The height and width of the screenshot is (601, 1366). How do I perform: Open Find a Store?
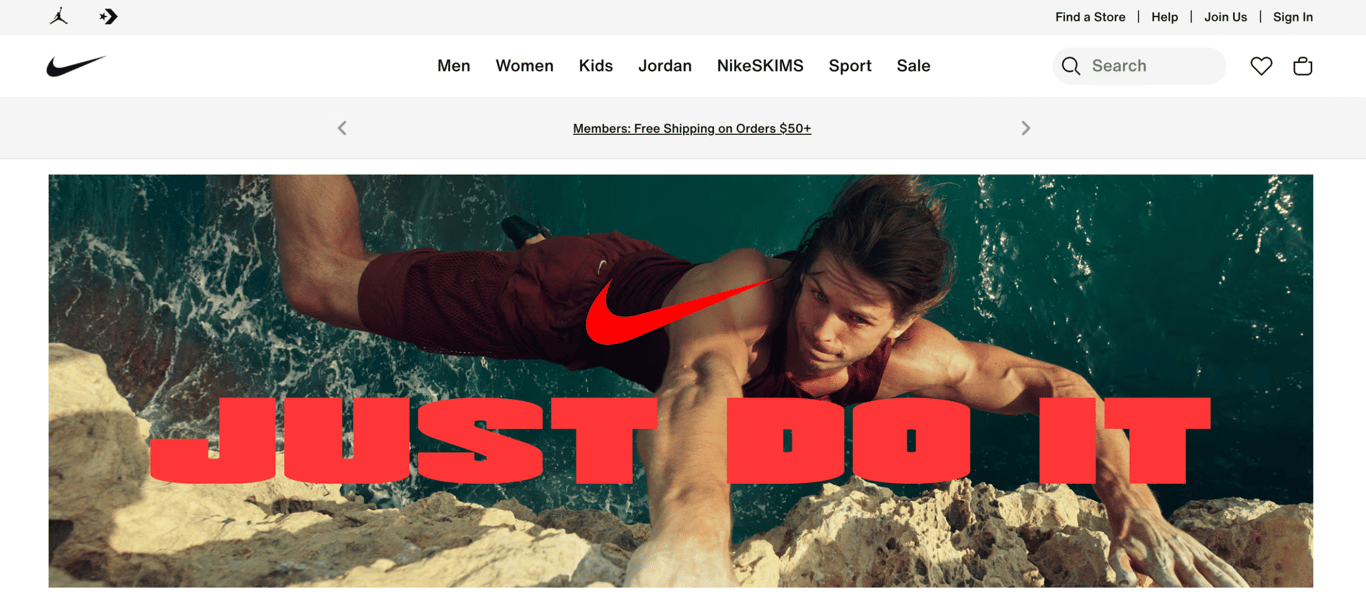[1090, 16]
